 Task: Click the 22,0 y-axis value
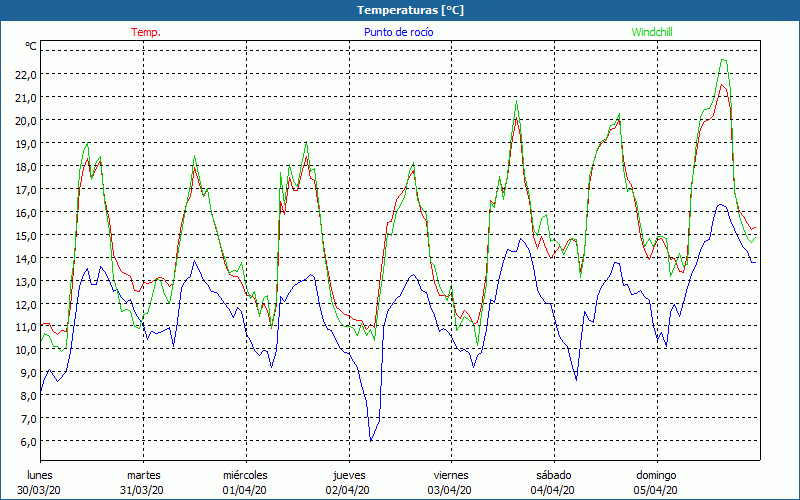pos(27,74)
